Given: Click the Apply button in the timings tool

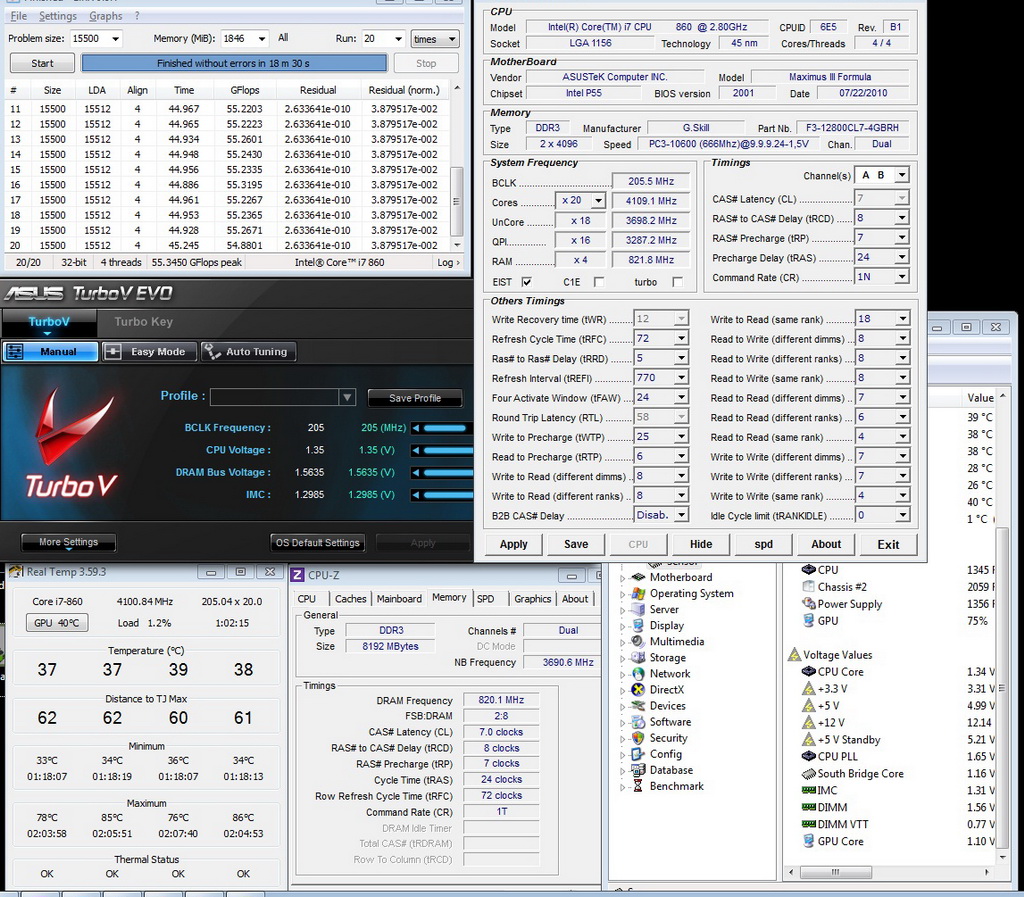Looking at the screenshot, I should tap(513, 544).
